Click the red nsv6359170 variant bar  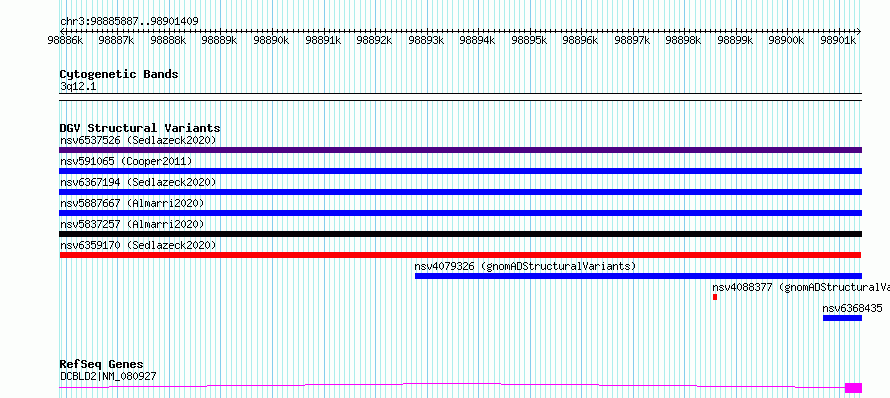coord(460,255)
